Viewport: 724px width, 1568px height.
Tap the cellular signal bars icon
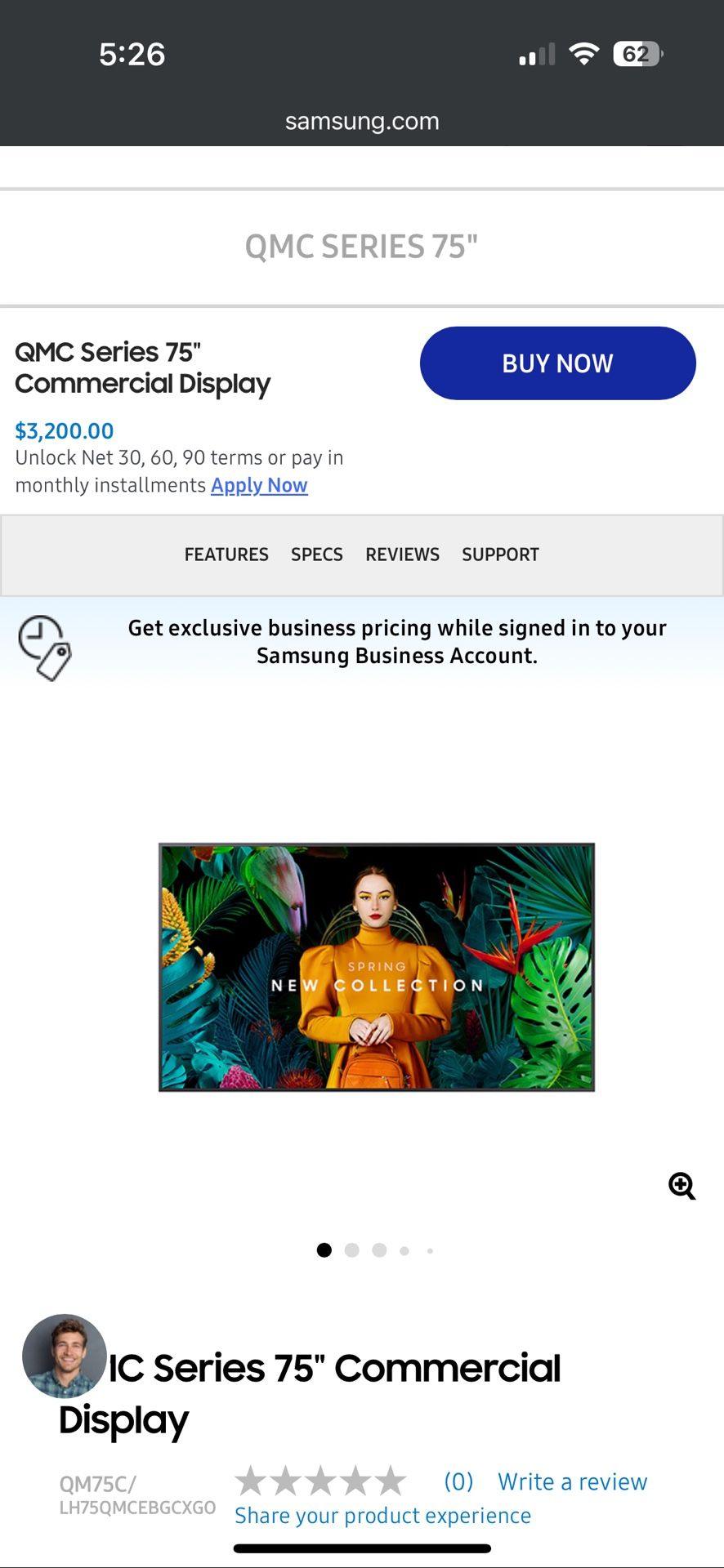click(x=537, y=55)
